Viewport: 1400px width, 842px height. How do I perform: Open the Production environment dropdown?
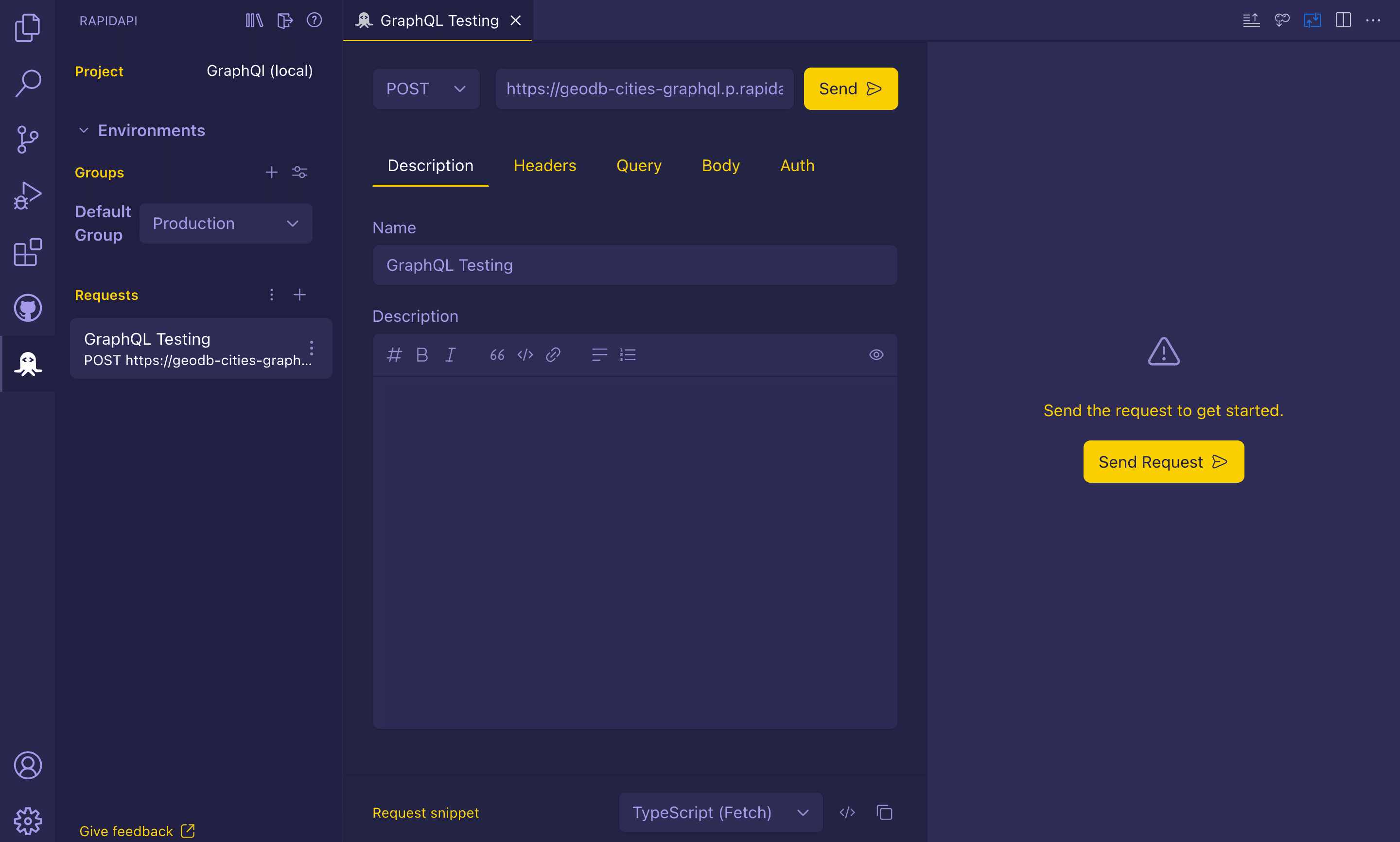pos(226,224)
